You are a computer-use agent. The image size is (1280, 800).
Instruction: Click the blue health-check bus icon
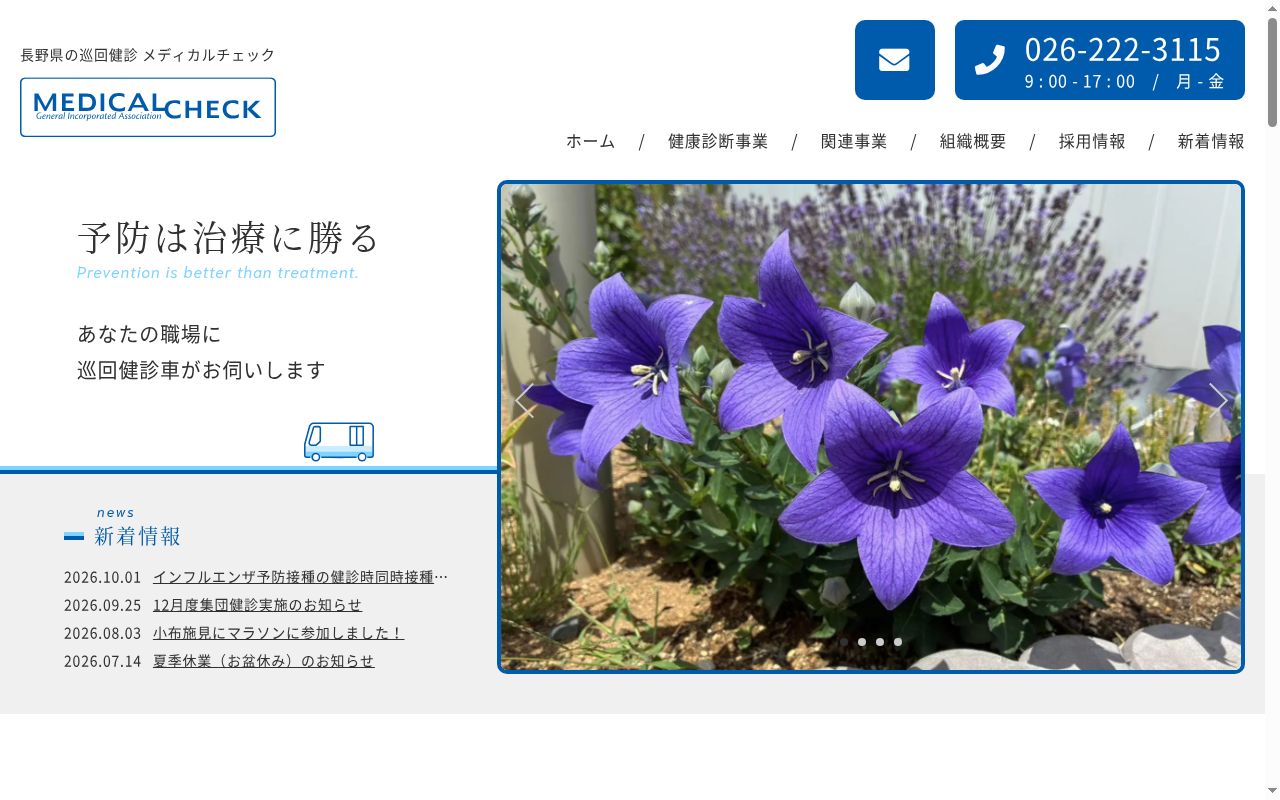click(339, 441)
